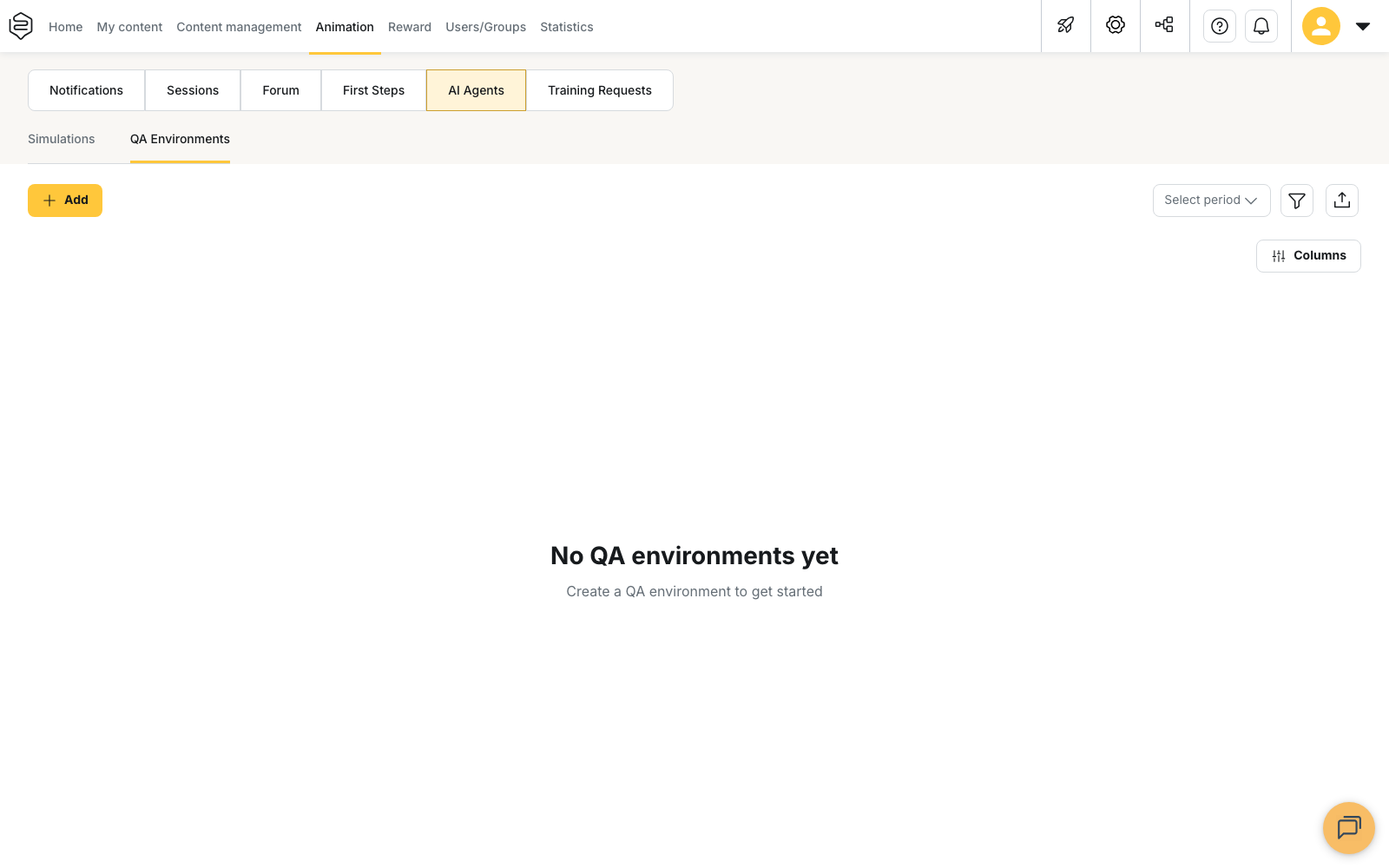The height and width of the screenshot is (868, 1389).
Task: Open the settings gear icon
Action: (1116, 26)
